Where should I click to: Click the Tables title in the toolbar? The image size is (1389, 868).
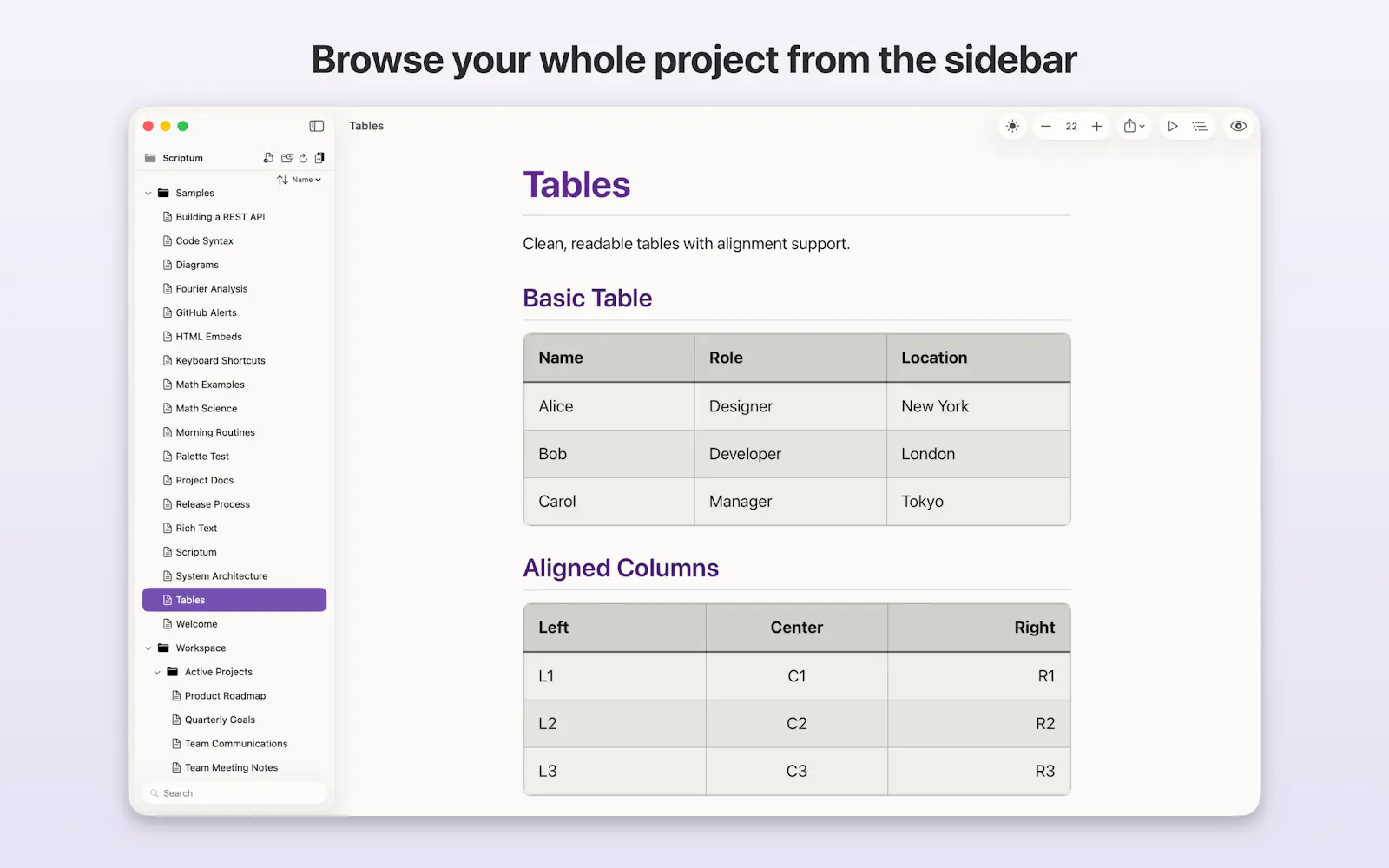coord(366,126)
